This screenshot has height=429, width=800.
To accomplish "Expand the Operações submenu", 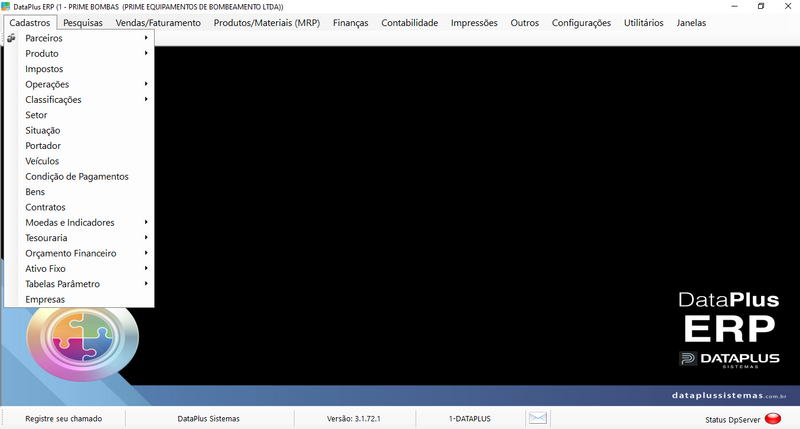I will click(x=79, y=84).
